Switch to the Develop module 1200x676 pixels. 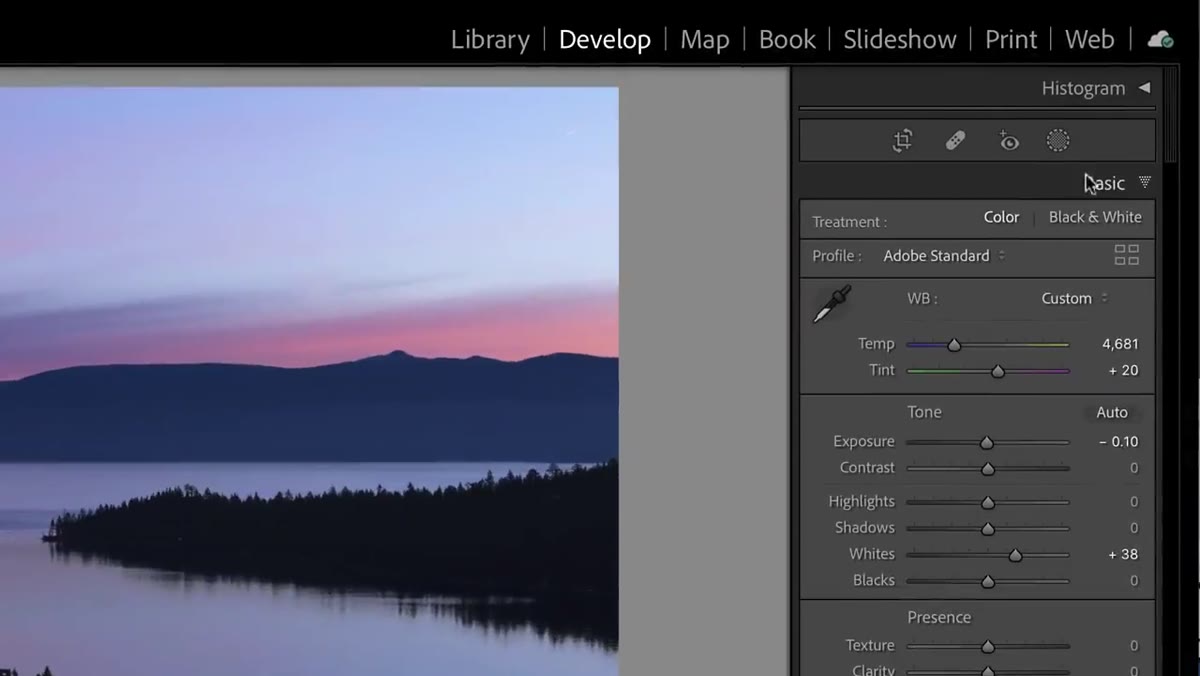point(605,39)
